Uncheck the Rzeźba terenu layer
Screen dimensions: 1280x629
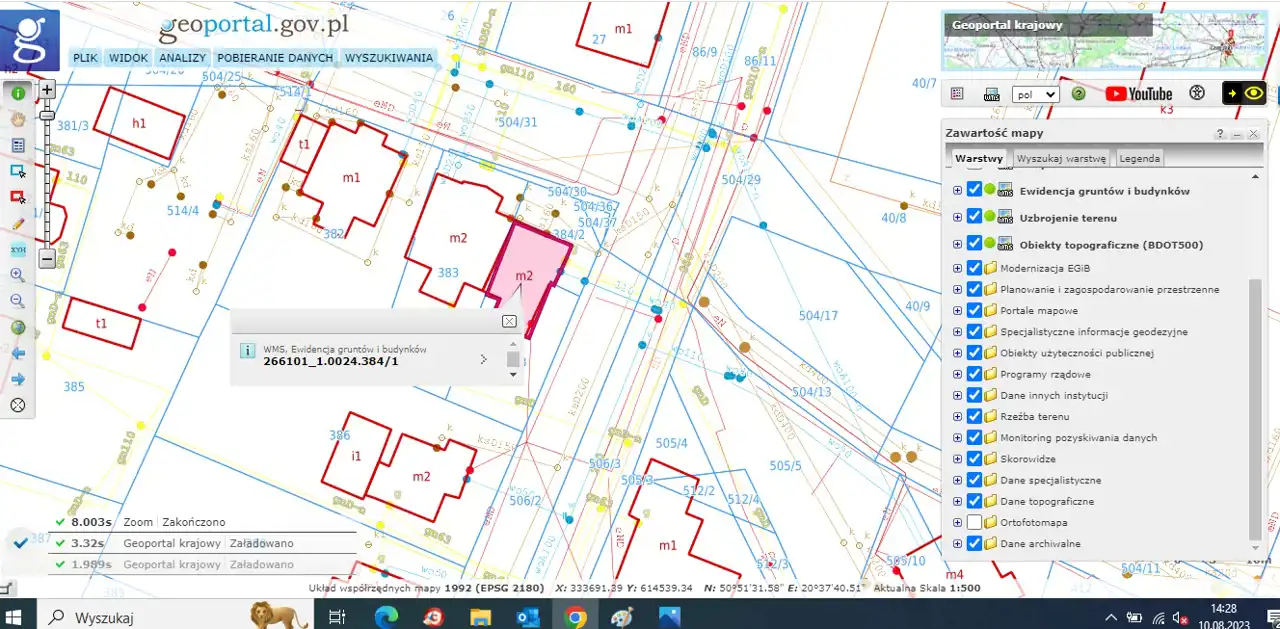[x=975, y=417]
